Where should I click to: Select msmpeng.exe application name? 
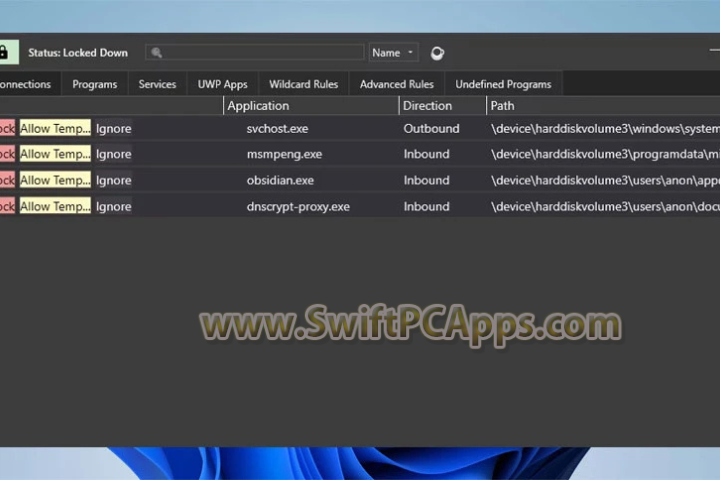click(284, 154)
